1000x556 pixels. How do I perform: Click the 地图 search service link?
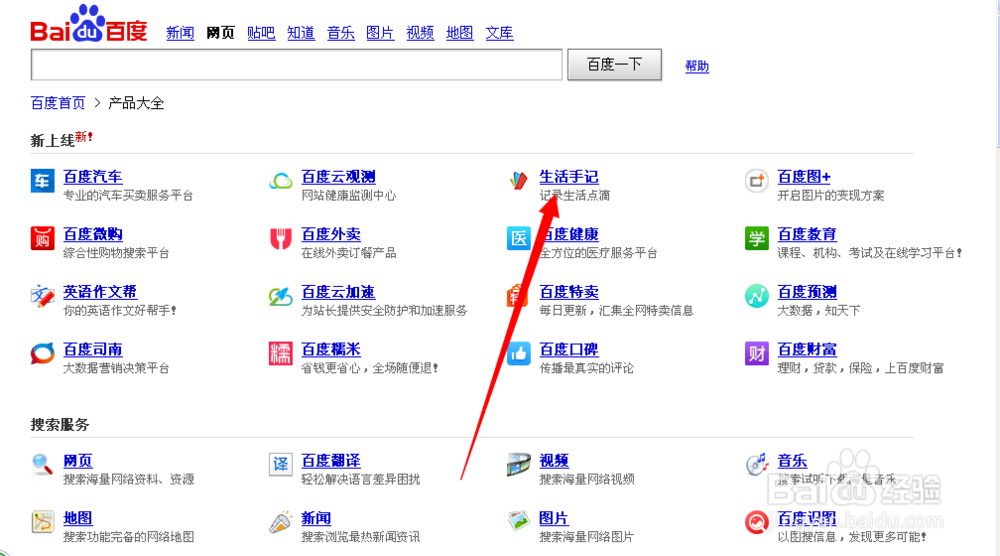[x=78, y=517]
